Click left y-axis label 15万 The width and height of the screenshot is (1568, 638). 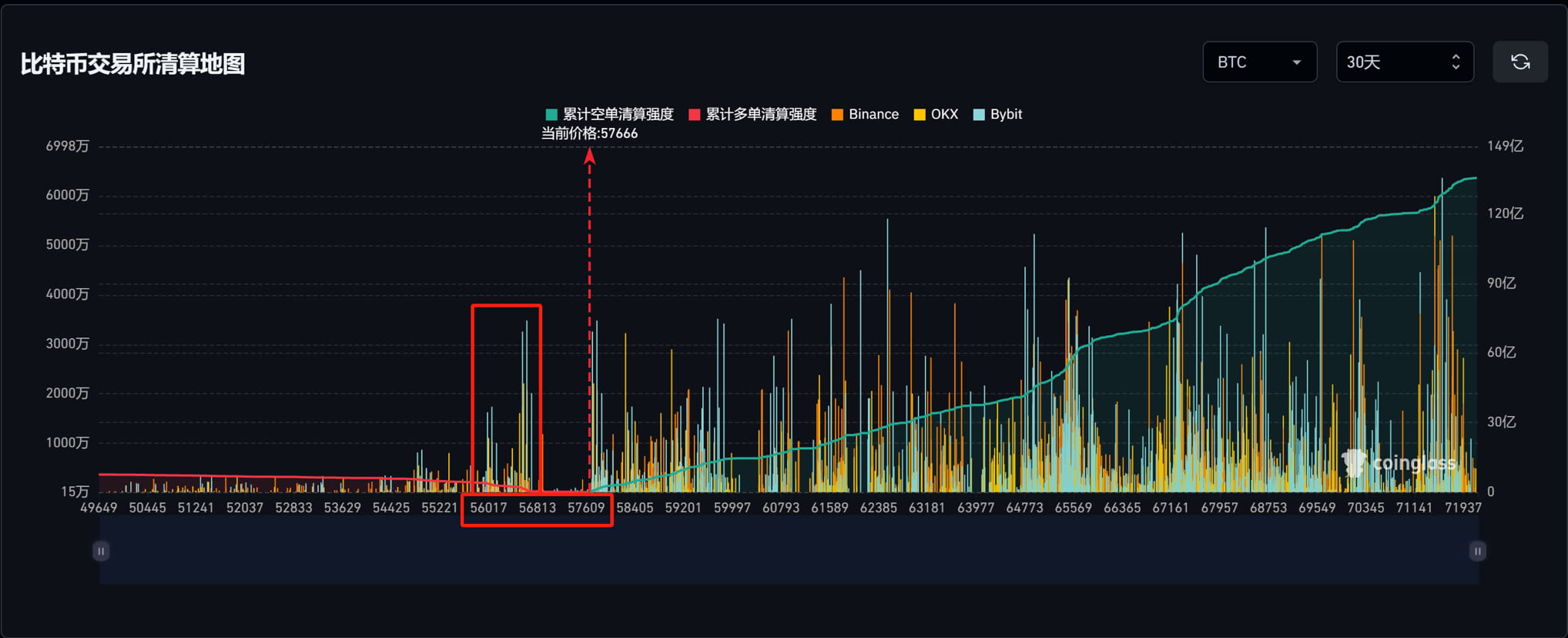click(x=75, y=492)
